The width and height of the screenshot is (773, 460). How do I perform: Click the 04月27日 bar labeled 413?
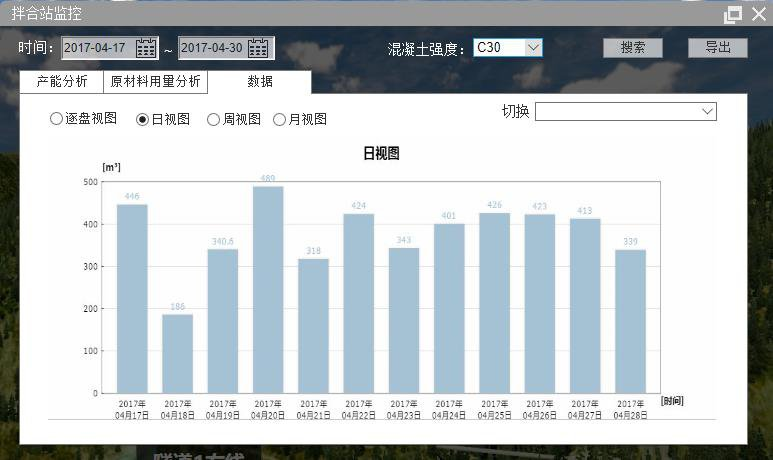(585, 306)
